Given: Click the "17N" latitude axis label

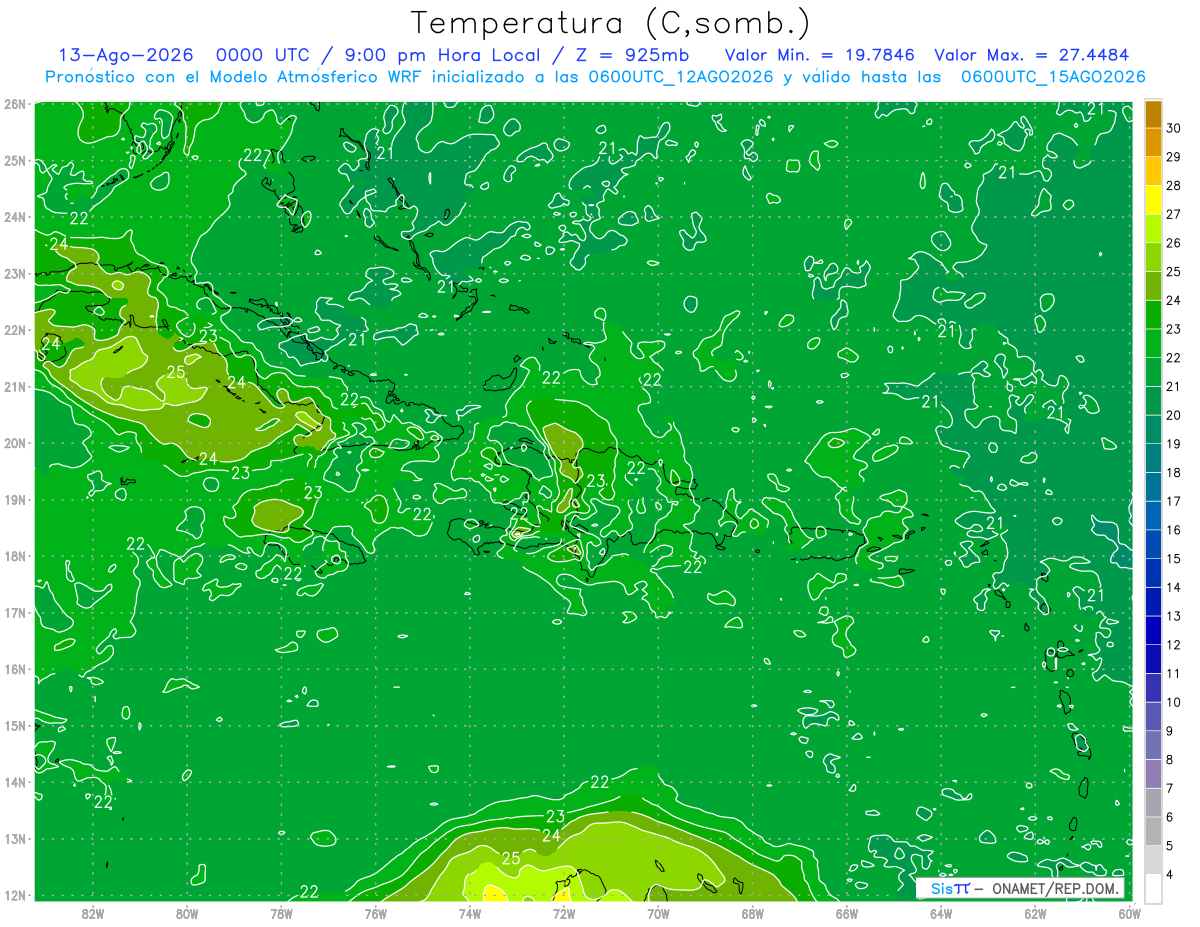Looking at the screenshot, I should [14, 612].
